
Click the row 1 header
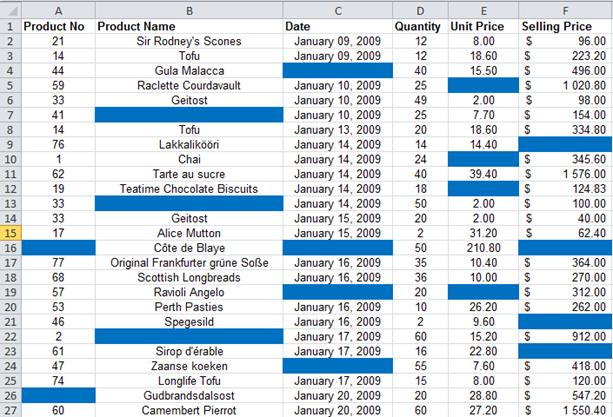[8, 25]
